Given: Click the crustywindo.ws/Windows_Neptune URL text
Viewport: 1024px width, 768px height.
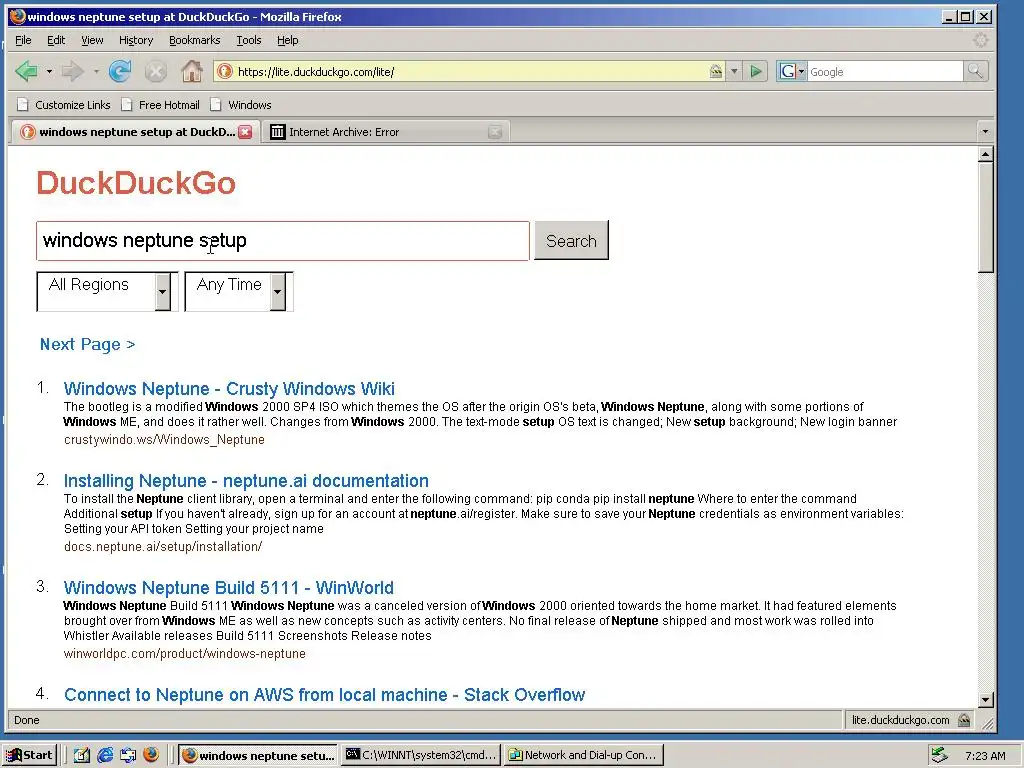Looking at the screenshot, I should [165, 440].
